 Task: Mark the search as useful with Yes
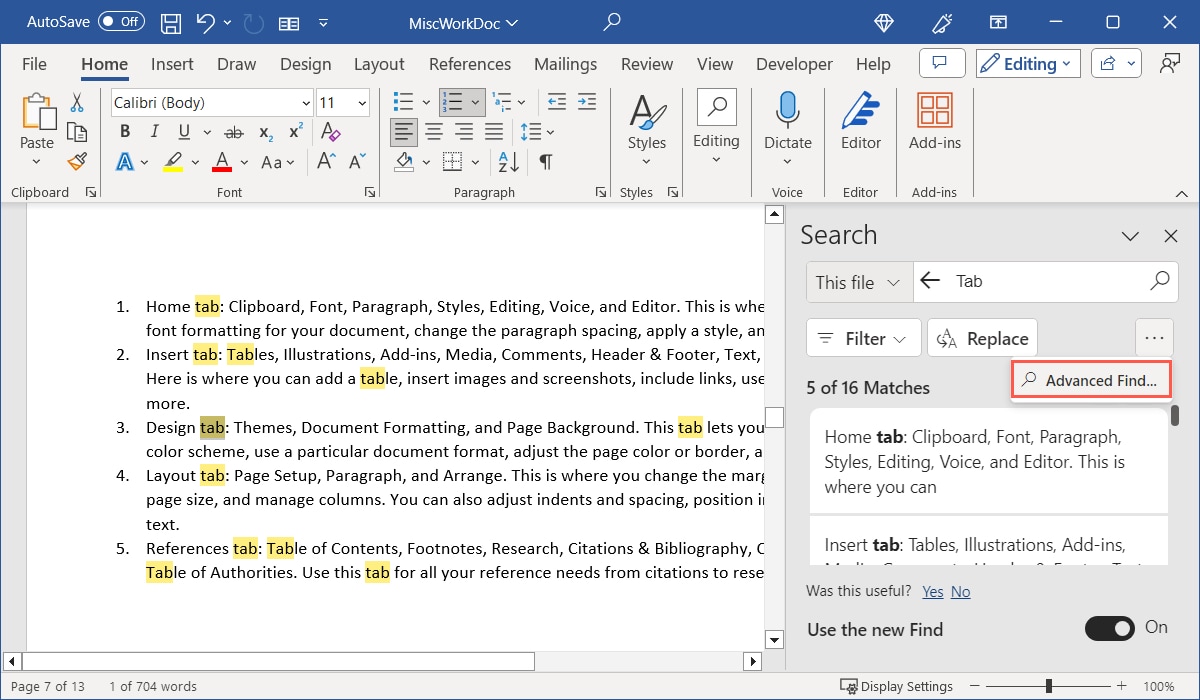(x=932, y=591)
